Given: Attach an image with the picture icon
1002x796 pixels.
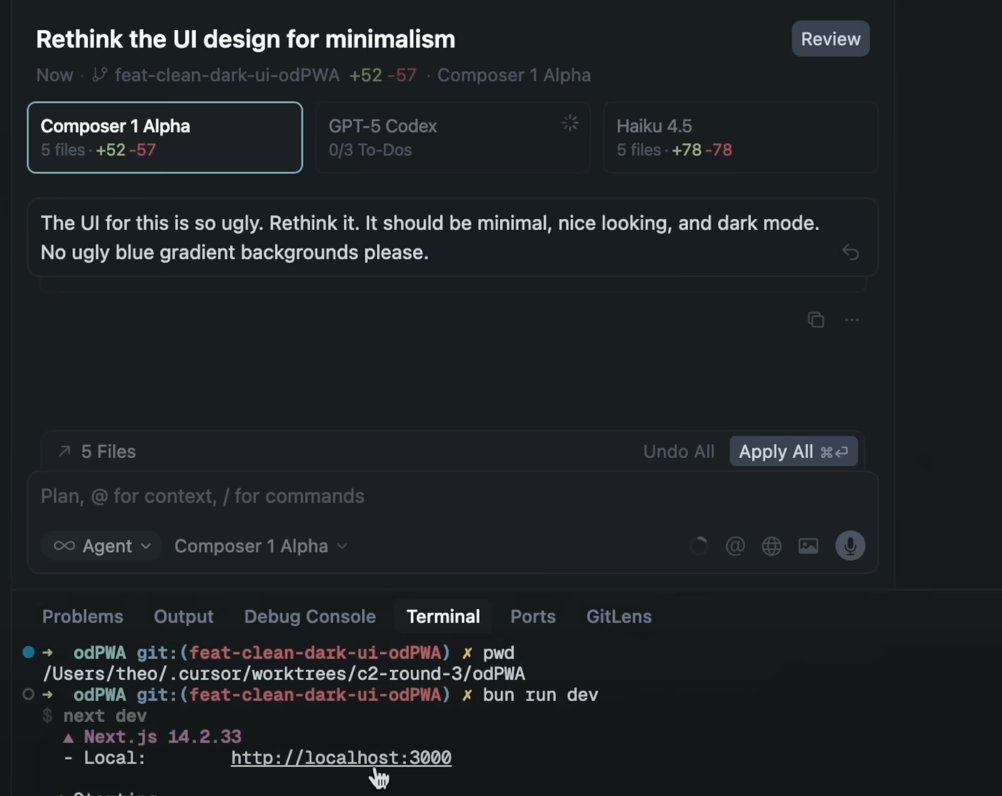Looking at the screenshot, I should tap(808, 546).
